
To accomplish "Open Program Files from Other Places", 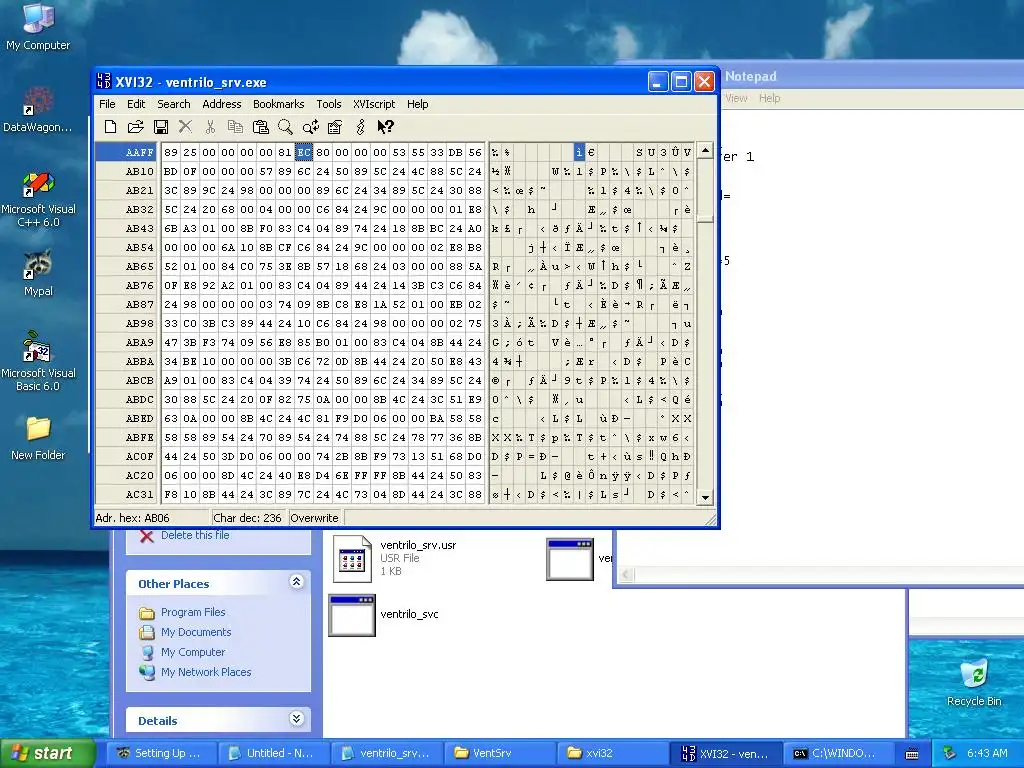I will click(193, 612).
